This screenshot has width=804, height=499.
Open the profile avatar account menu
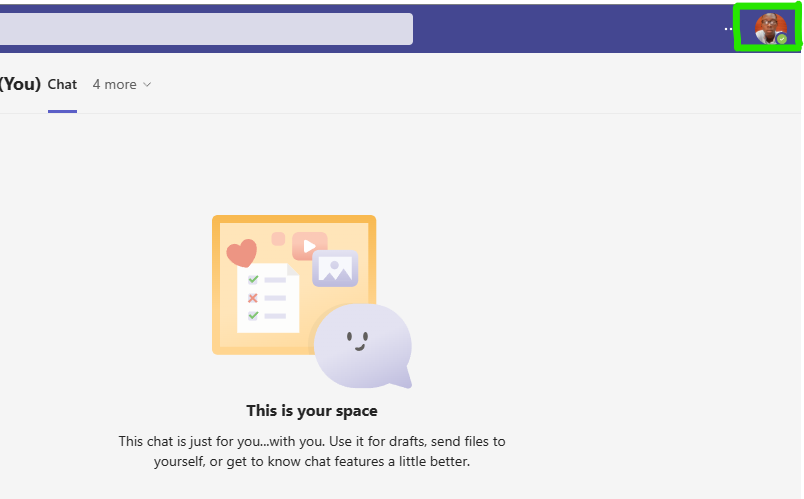(x=769, y=27)
